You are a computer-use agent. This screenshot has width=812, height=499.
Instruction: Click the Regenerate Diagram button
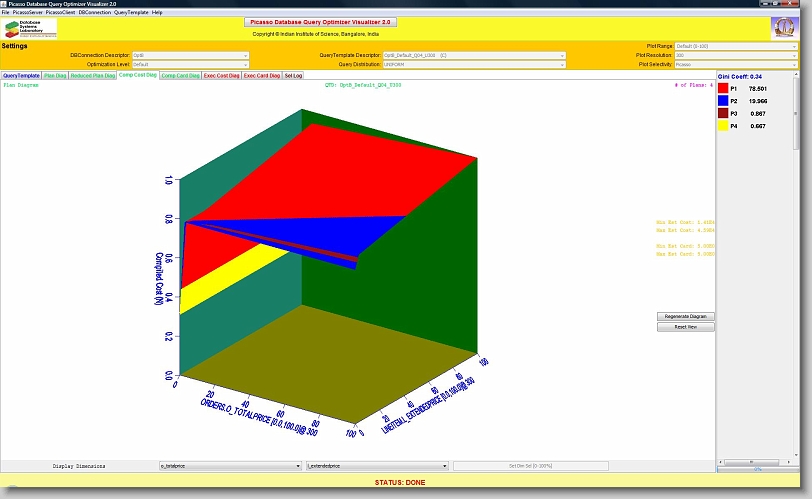pyautogui.click(x=685, y=316)
